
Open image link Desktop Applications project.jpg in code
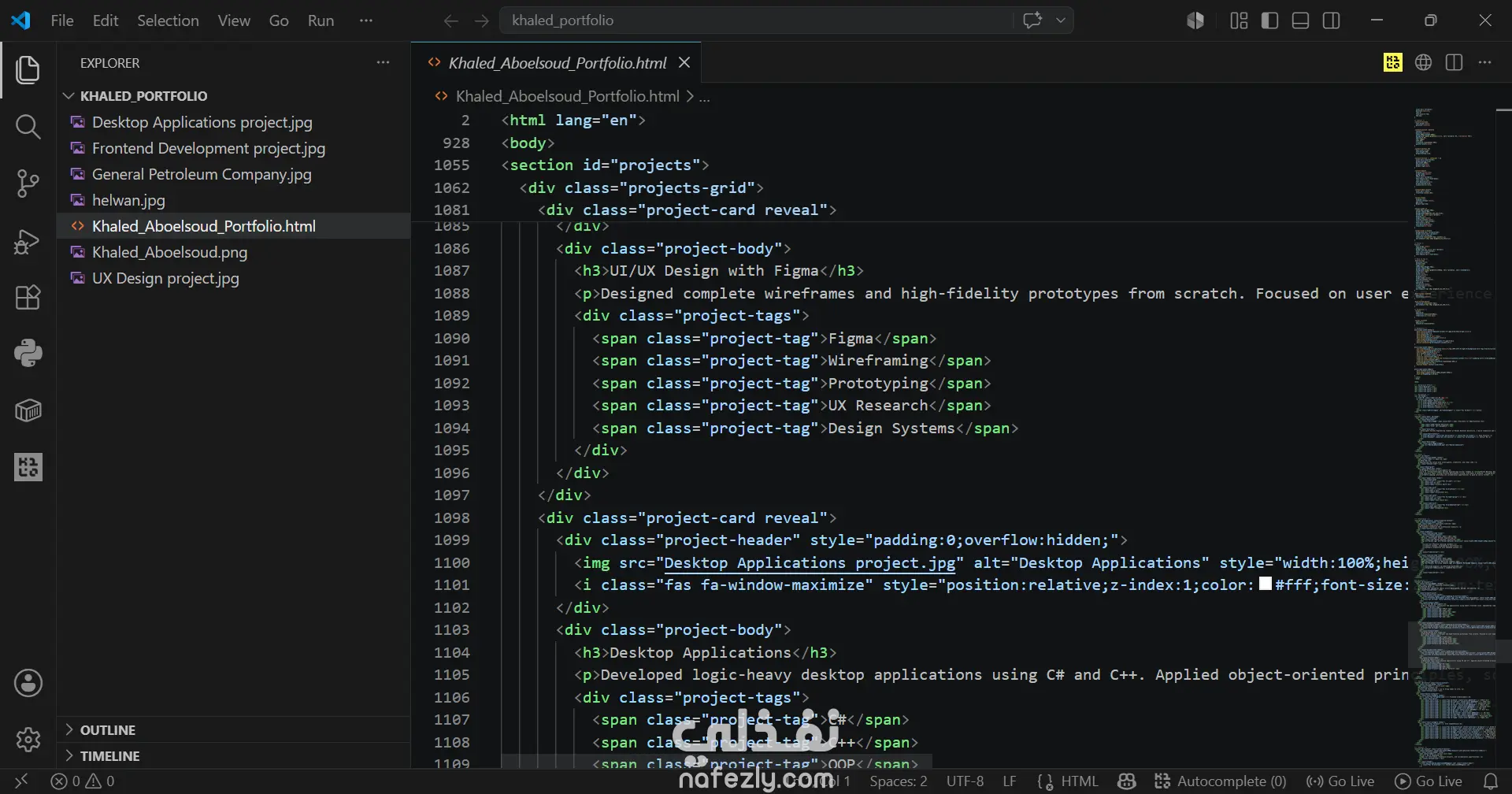(809, 562)
